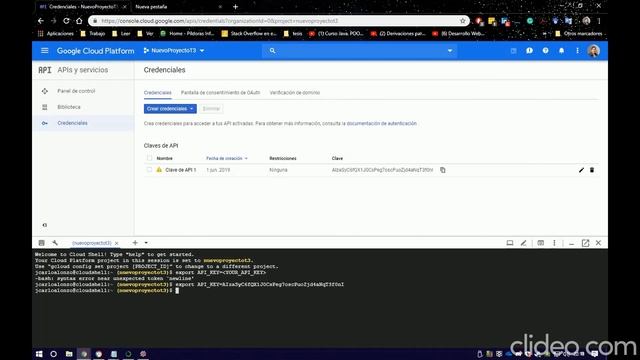Click the Eliminar button
The height and width of the screenshot is (360, 640).
coord(211,109)
